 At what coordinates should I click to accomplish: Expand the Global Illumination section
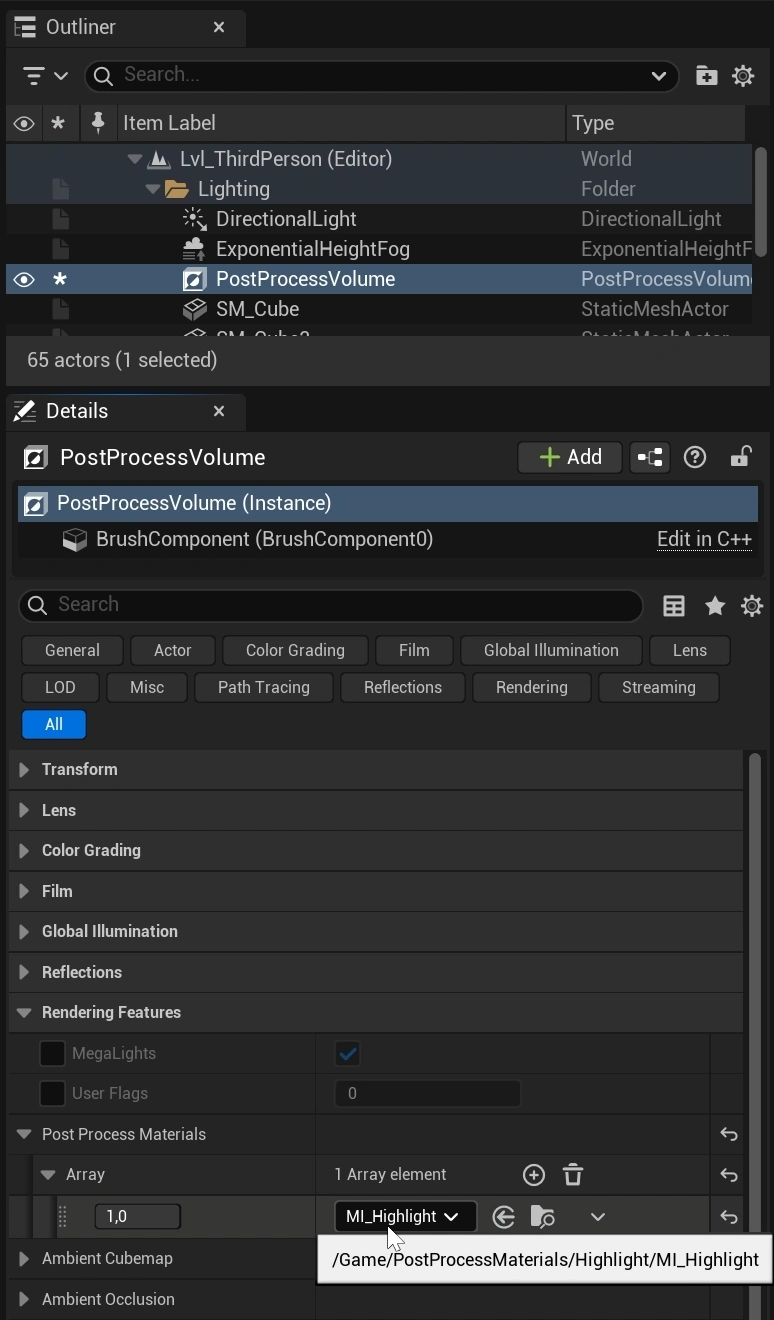[x=24, y=931]
